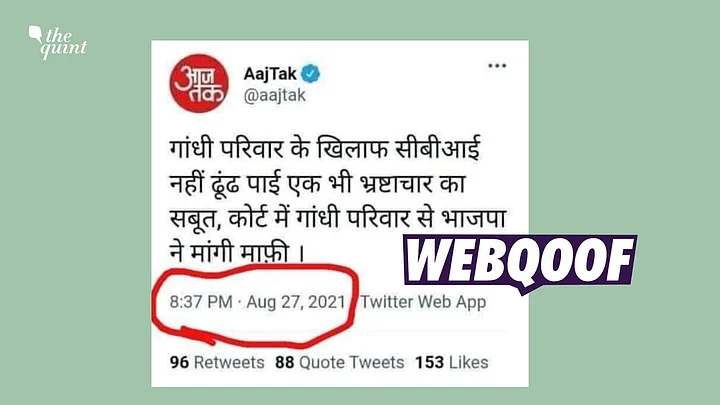The image size is (720, 405).
Task: View the 153 Likes list
Action: coord(451,362)
